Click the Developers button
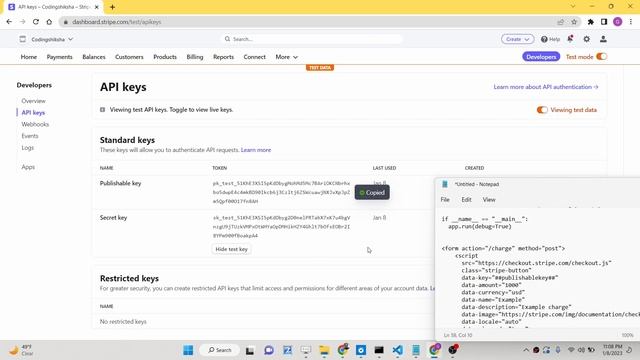The width and height of the screenshot is (640, 360). click(541, 57)
